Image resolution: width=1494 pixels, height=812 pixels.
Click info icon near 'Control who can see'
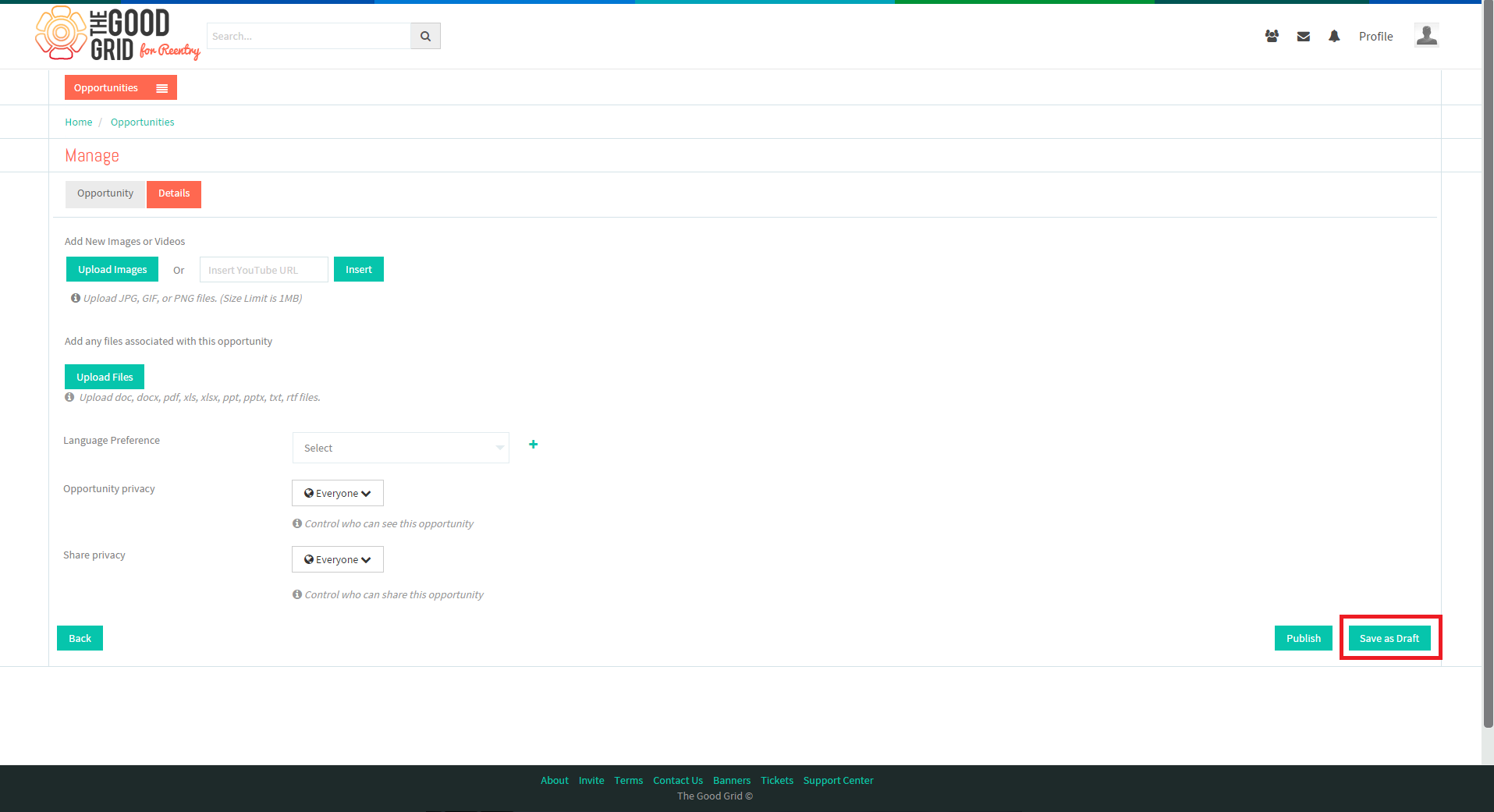(297, 523)
